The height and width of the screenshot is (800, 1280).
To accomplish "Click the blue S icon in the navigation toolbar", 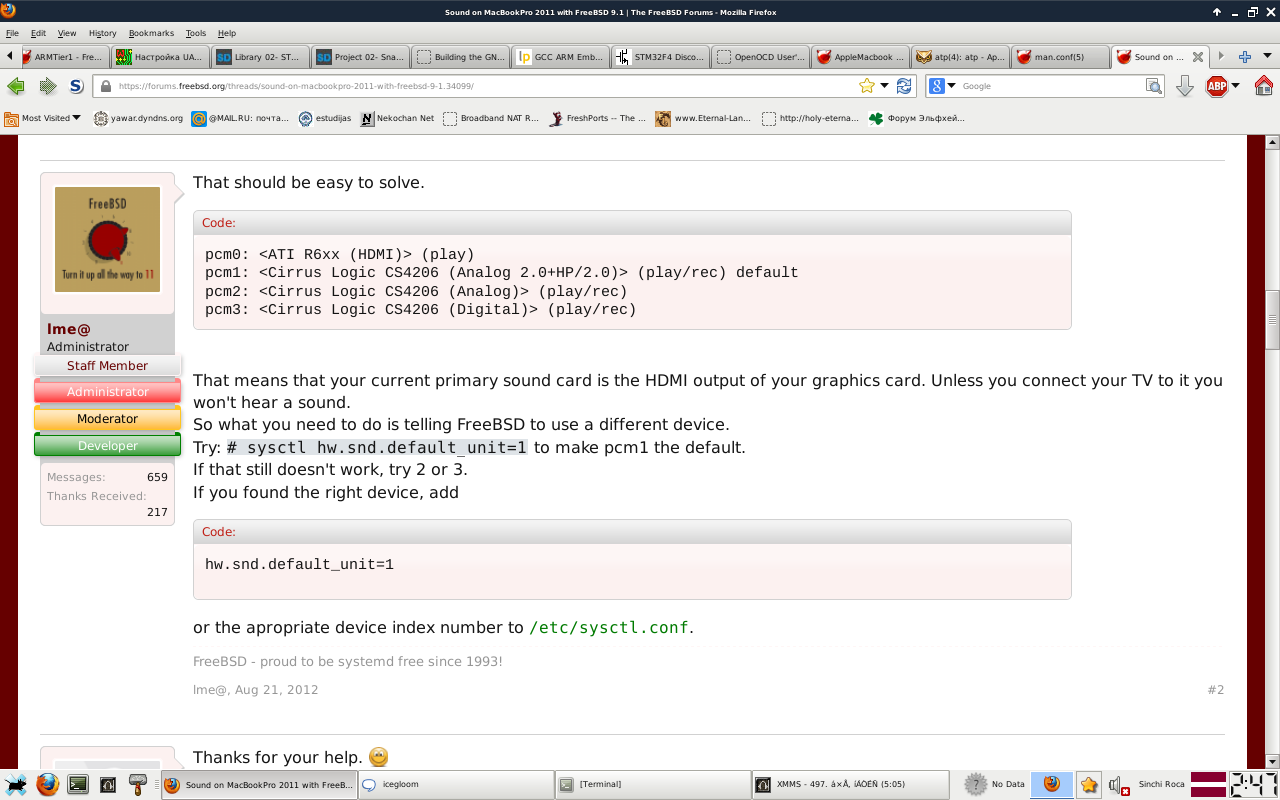I will [76, 86].
